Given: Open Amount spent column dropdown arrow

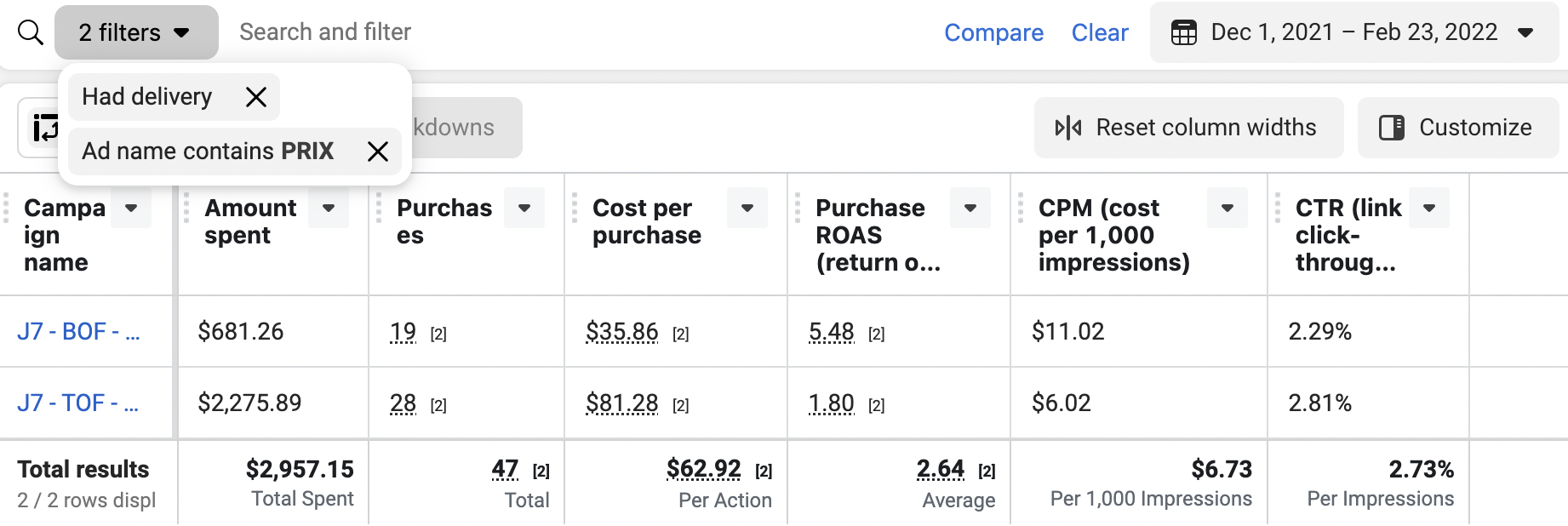Looking at the screenshot, I should click(329, 208).
